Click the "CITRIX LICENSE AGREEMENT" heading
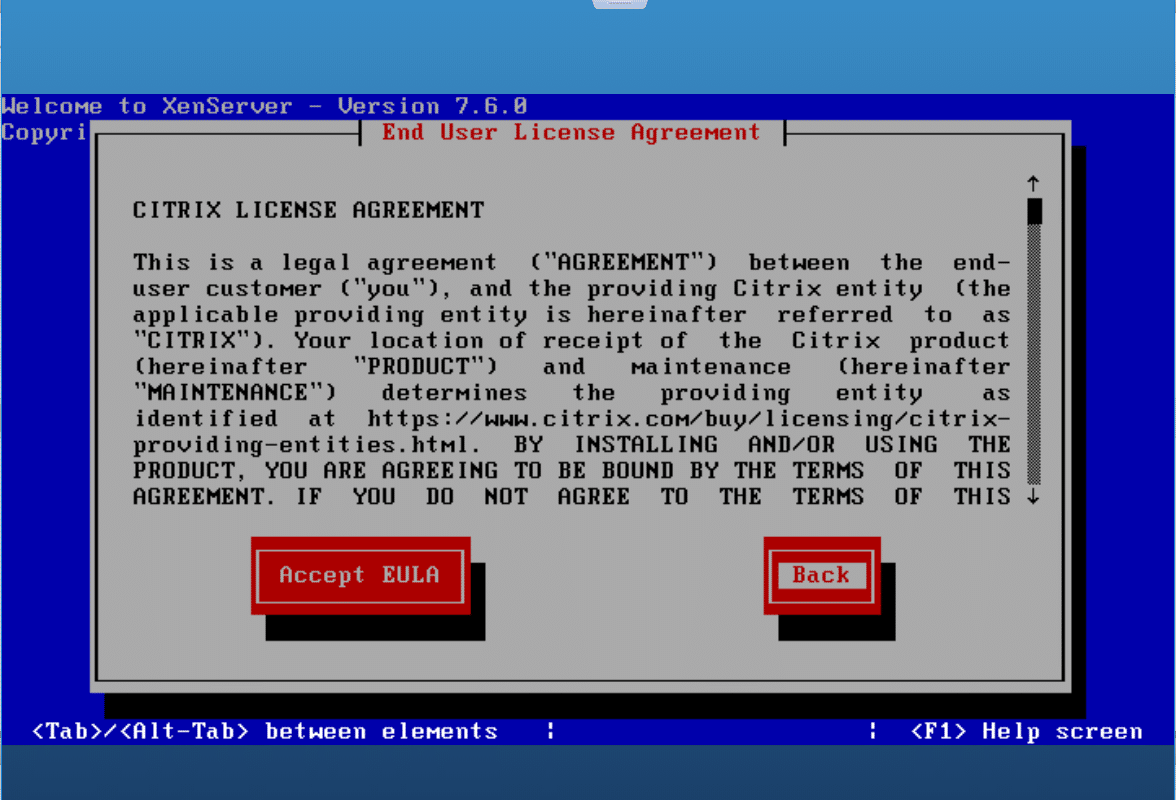 point(308,210)
